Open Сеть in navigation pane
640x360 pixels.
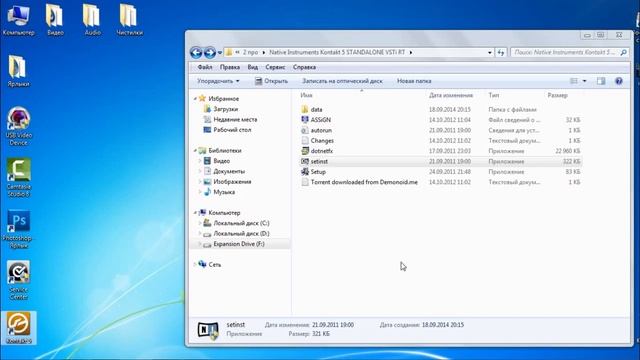coord(214,264)
